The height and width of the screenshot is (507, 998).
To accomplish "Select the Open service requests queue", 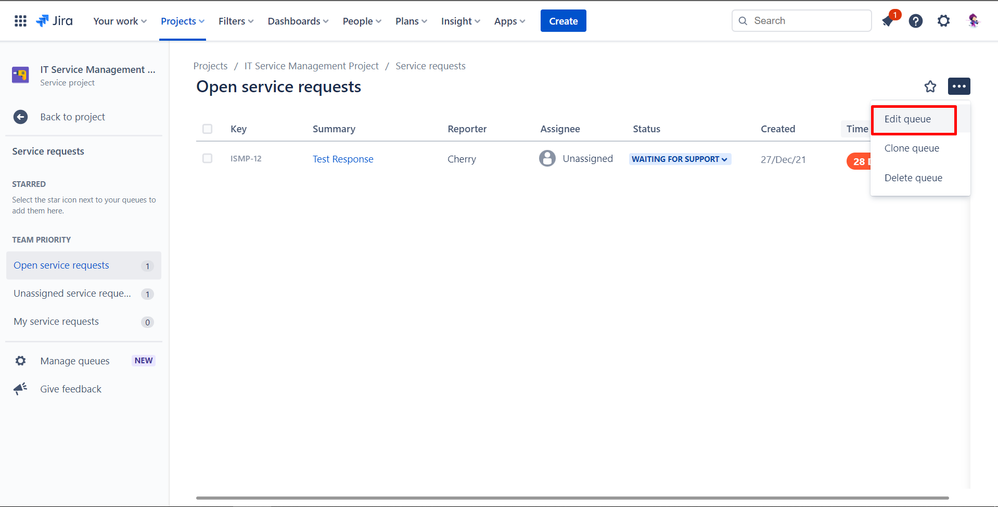I will [83, 265].
